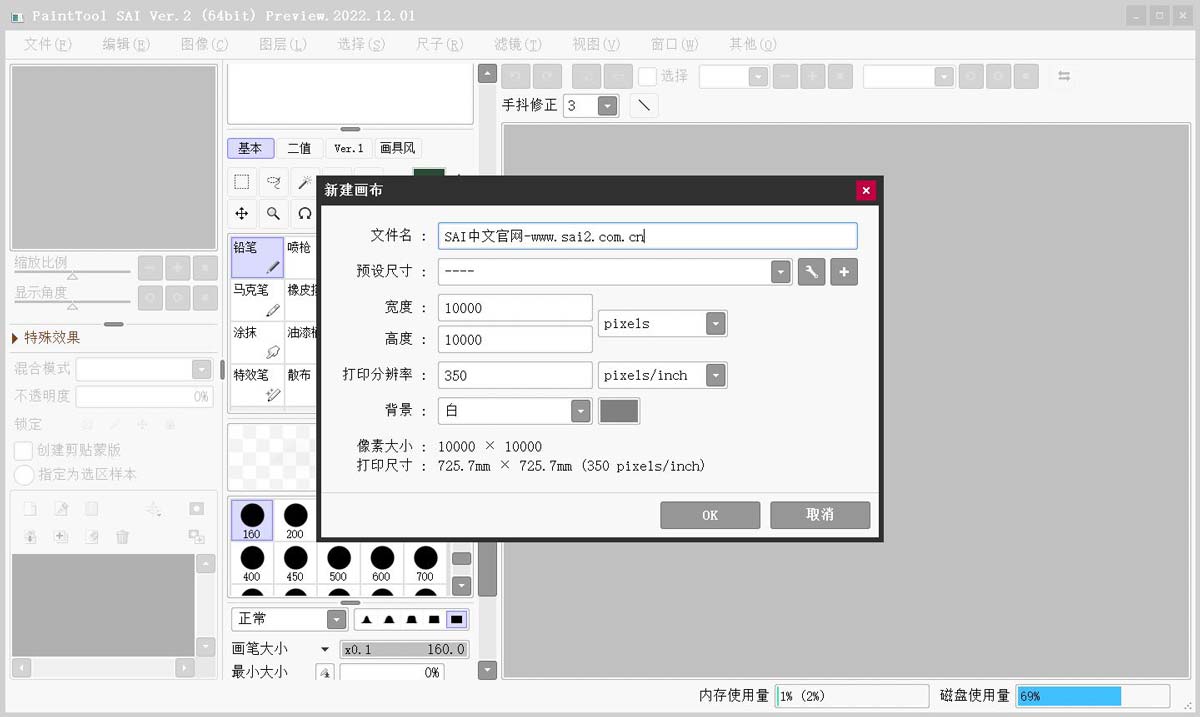The width and height of the screenshot is (1200, 717).
Task: Tick the 选择 checkbox in the toolbar
Action: point(647,76)
